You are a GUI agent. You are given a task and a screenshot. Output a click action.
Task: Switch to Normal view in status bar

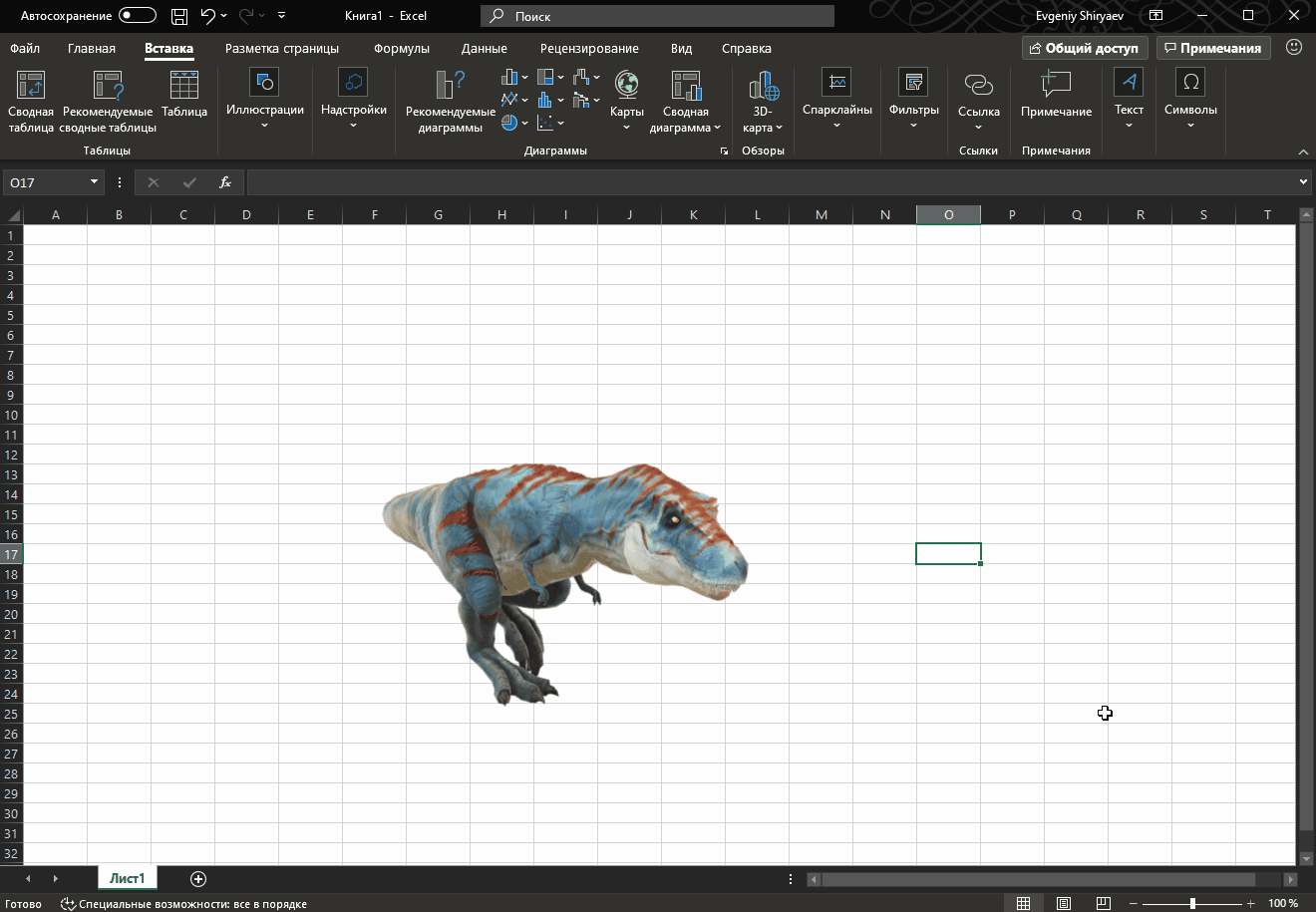click(x=1023, y=903)
